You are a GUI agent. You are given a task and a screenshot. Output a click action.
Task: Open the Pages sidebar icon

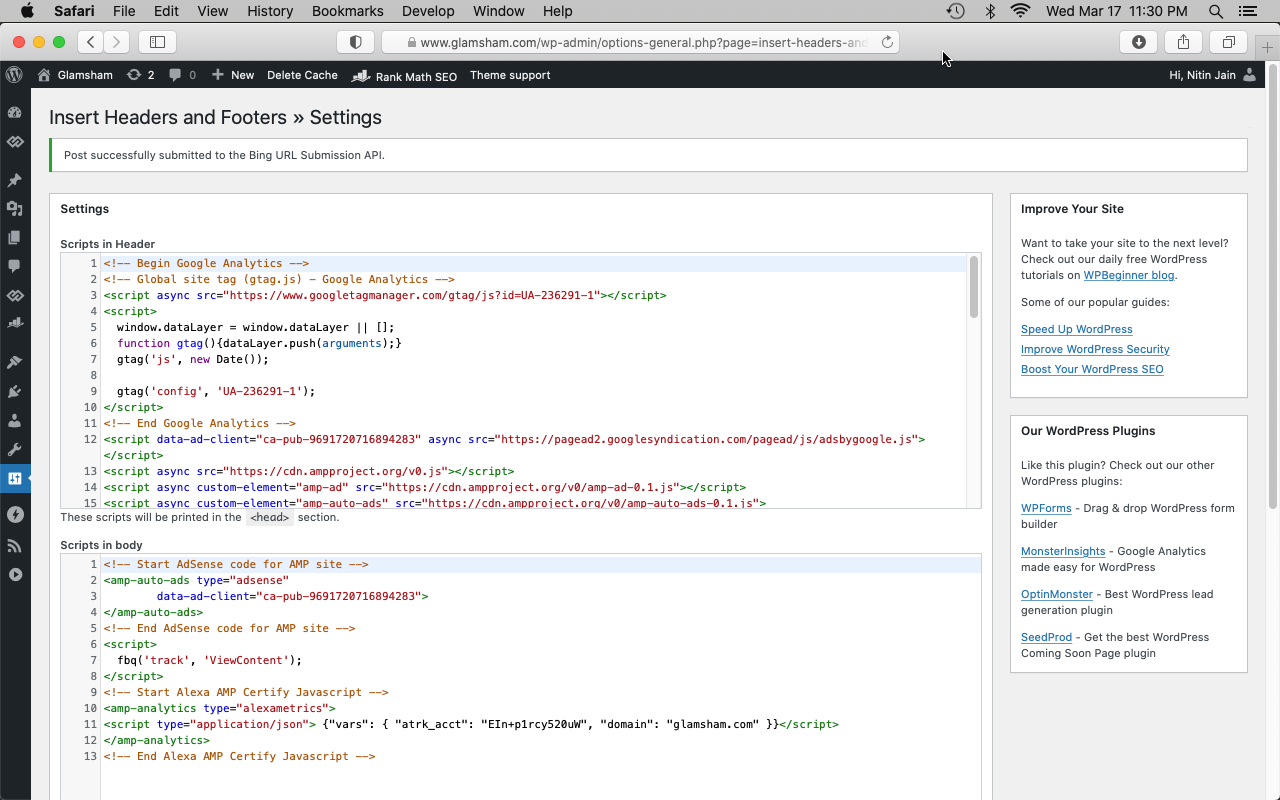pos(14,238)
